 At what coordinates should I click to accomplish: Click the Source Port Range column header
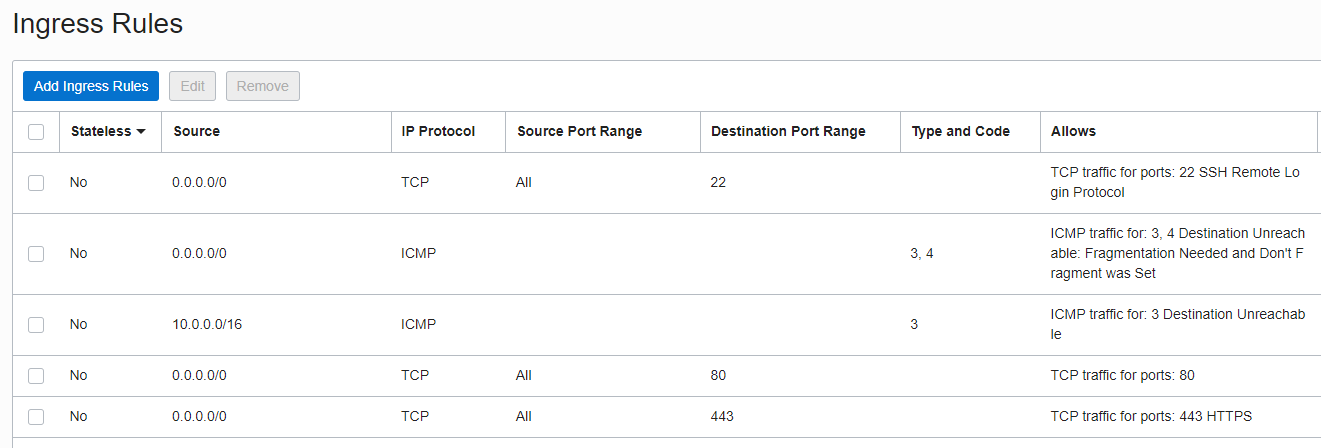coord(579,131)
